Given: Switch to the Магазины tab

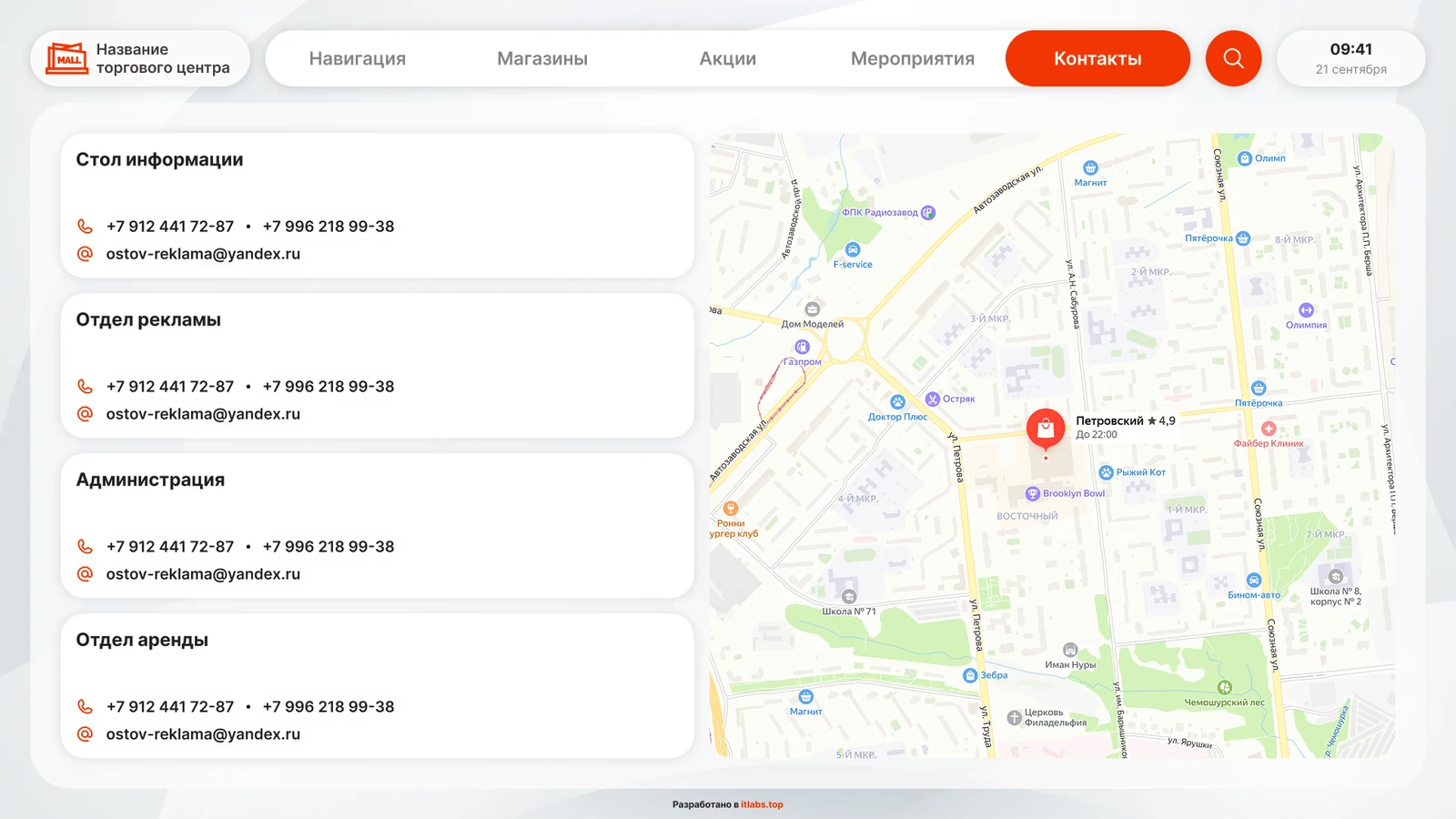Looking at the screenshot, I should point(542,58).
